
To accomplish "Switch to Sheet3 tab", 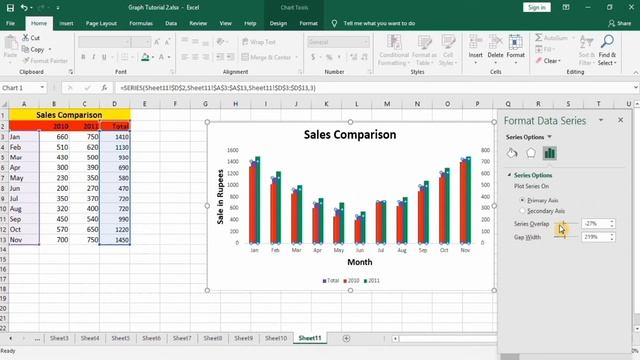I will 59,338.
